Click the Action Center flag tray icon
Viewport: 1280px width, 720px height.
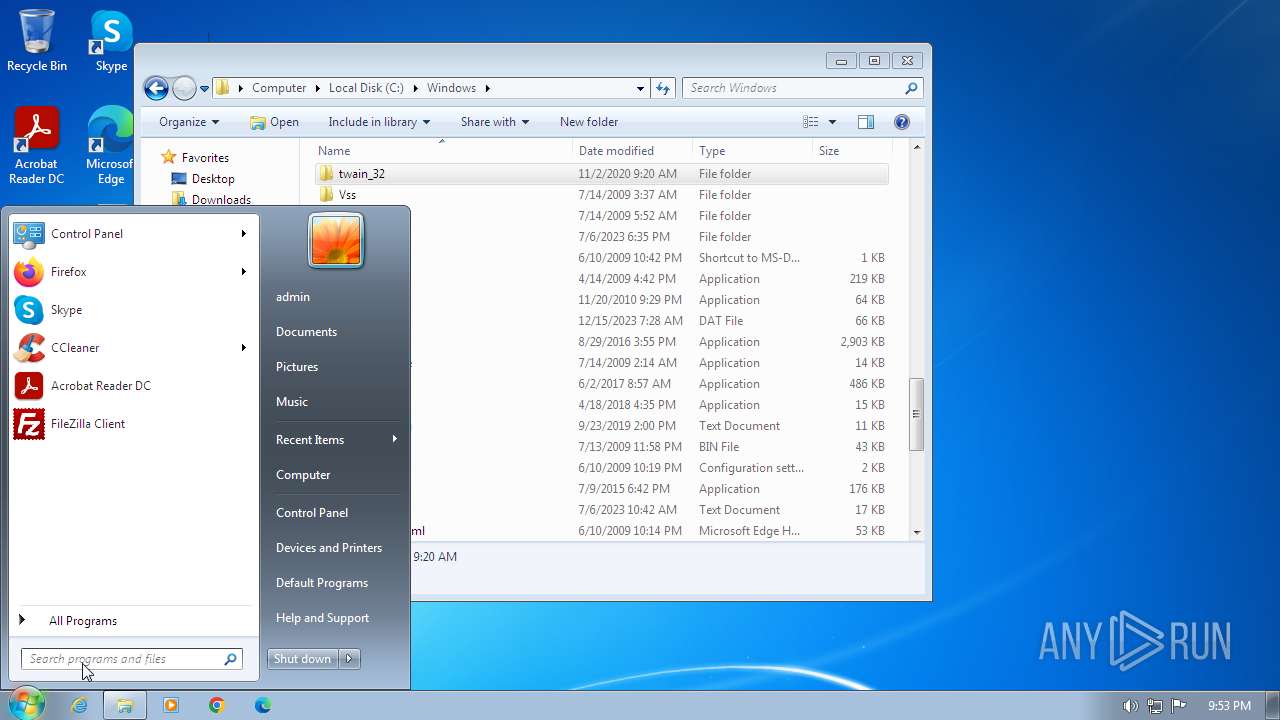[x=1179, y=706]
